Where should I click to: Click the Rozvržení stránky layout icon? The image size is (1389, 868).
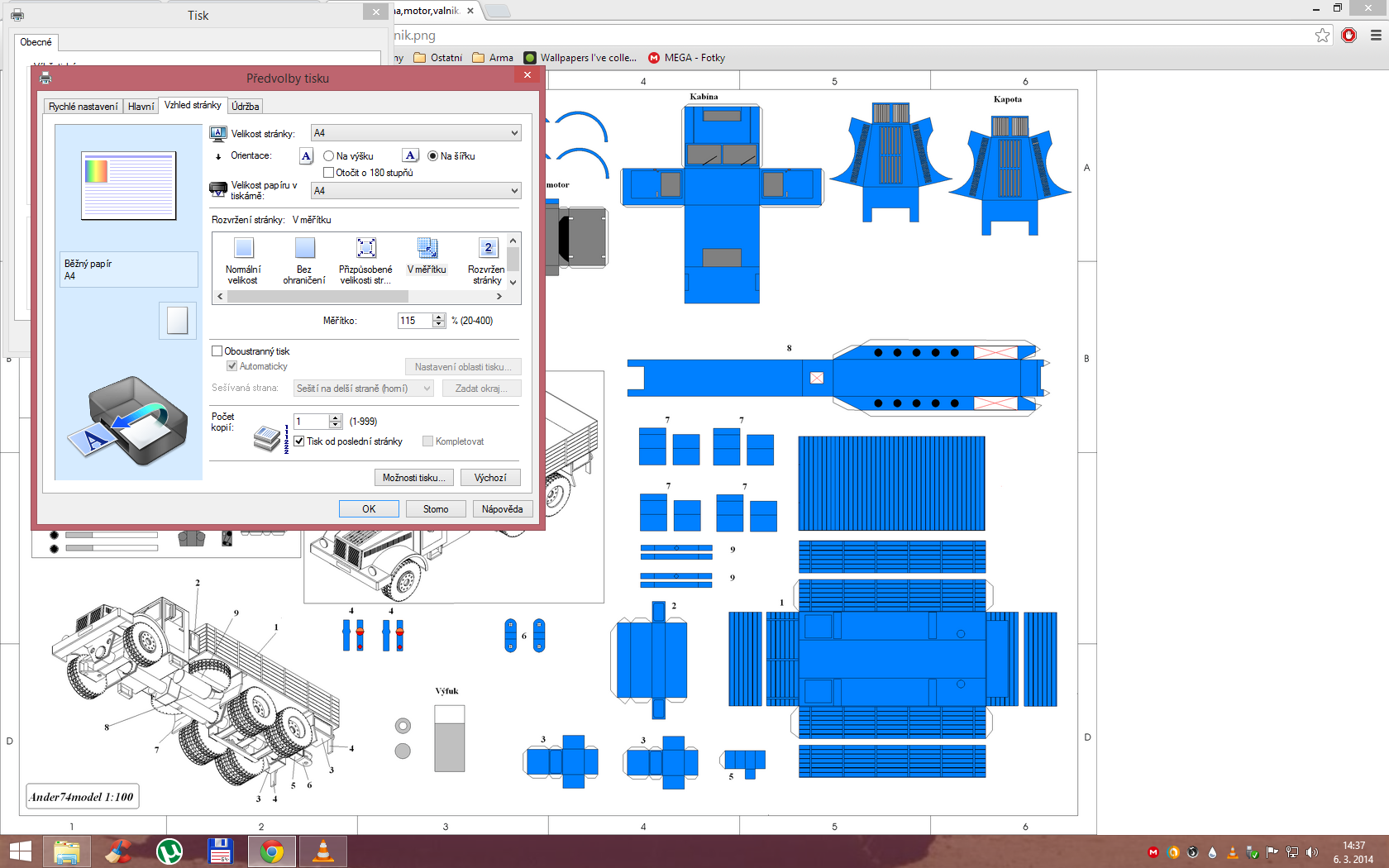487,248
